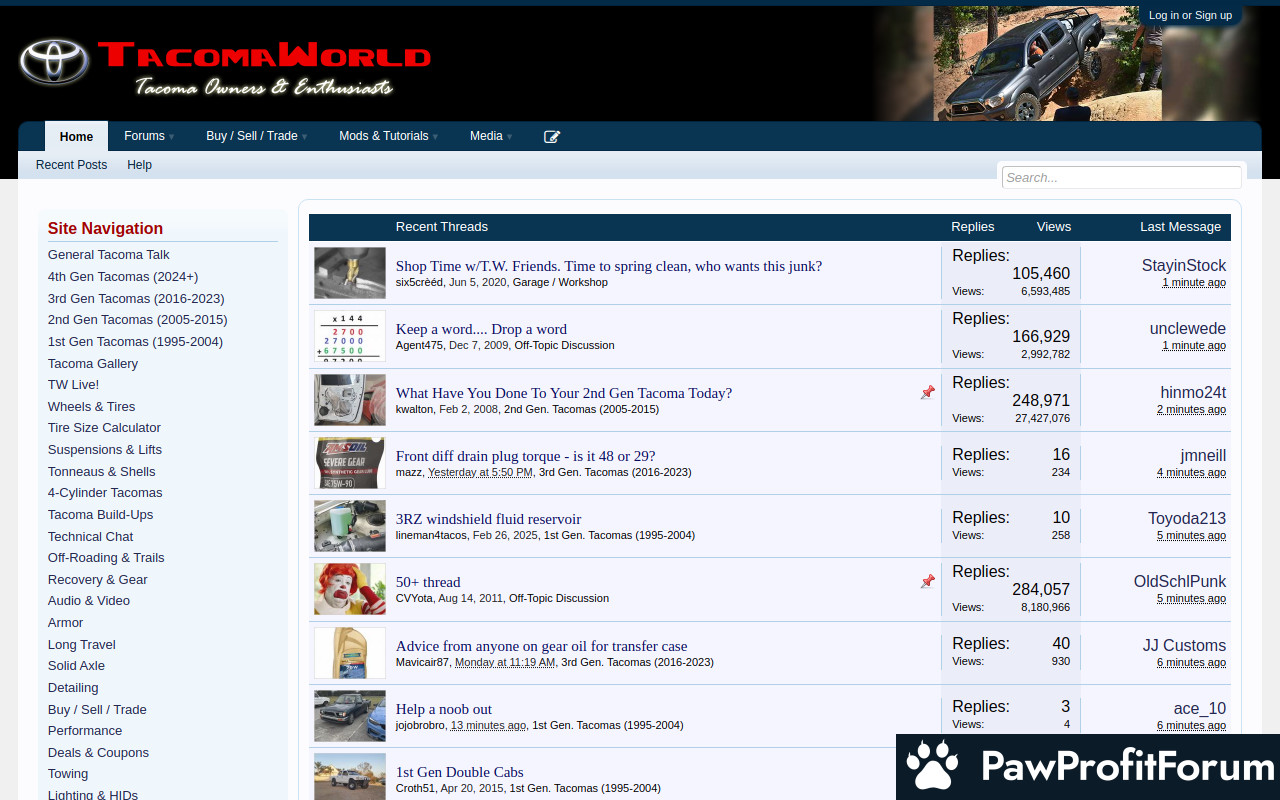Open the Shop Time thread thumbnail
Viewport: 1280px width, 800px height.
pos(350,273)
